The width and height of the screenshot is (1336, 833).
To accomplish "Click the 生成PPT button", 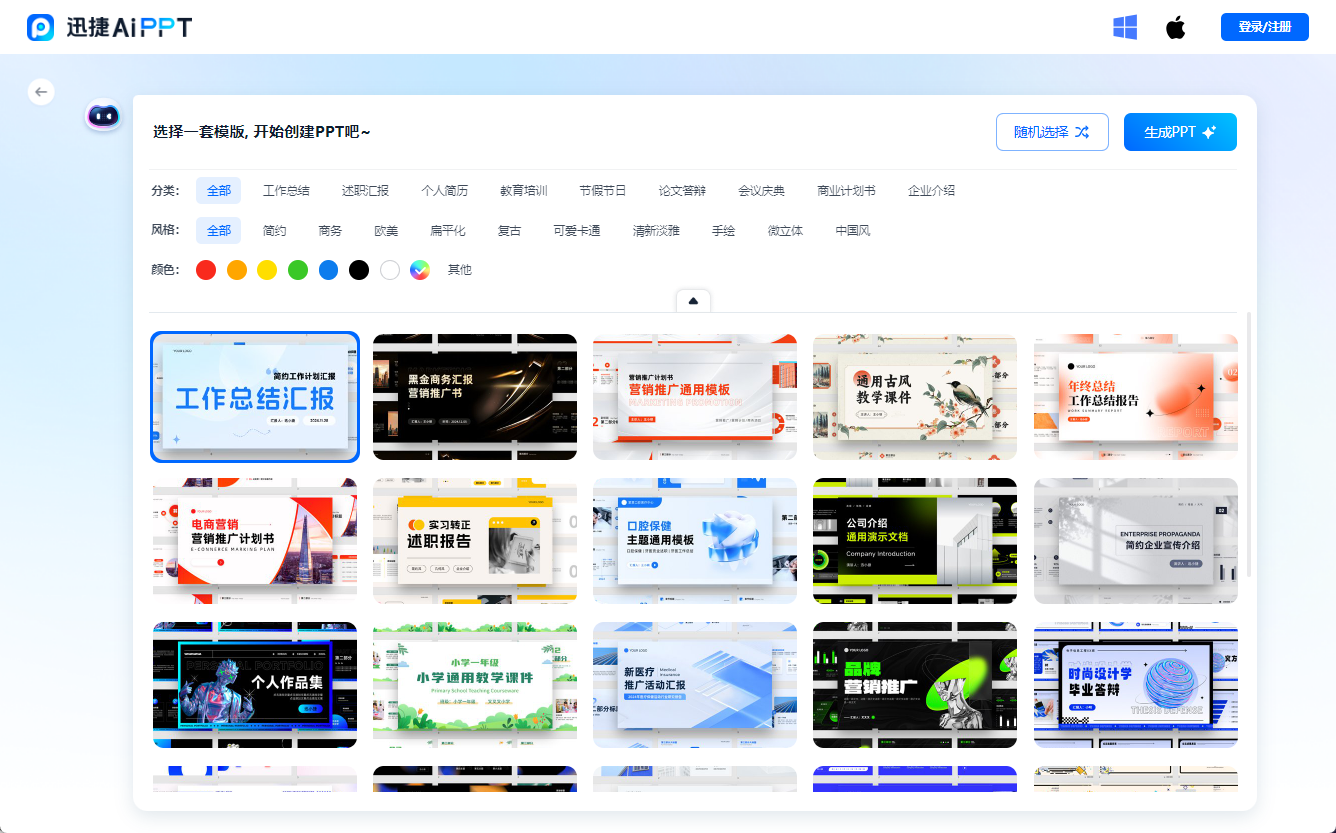I will pyautogui.click(x=1180, y=132).
